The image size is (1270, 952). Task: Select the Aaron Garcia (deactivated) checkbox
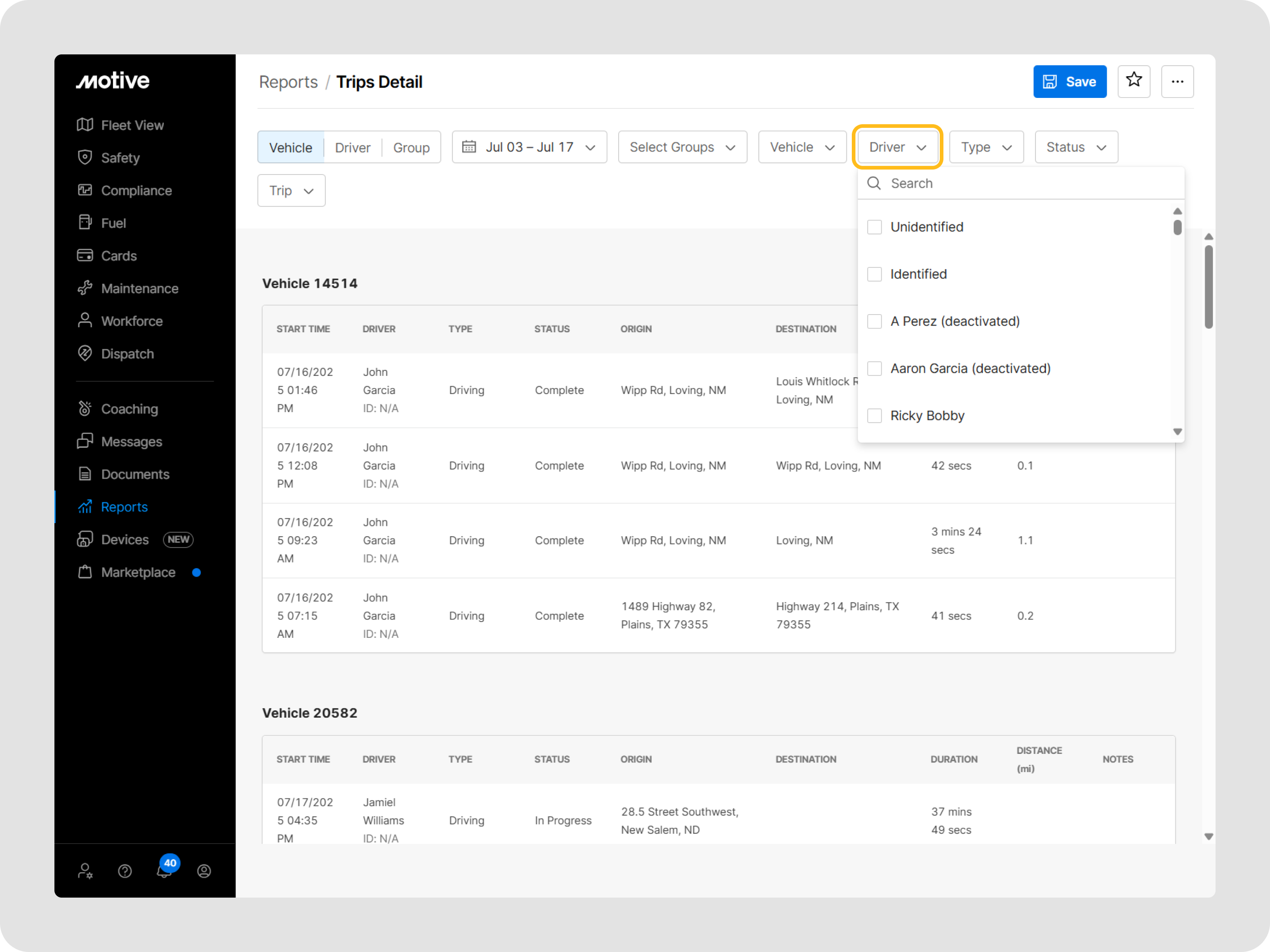click(x=874, y=369)
